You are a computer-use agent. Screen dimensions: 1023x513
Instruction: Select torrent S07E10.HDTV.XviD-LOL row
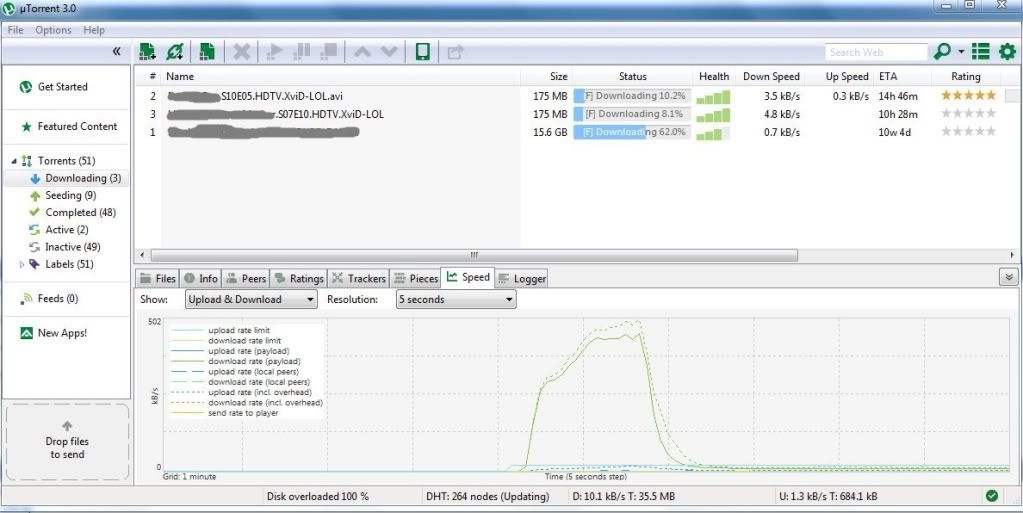tap(577, 114)
